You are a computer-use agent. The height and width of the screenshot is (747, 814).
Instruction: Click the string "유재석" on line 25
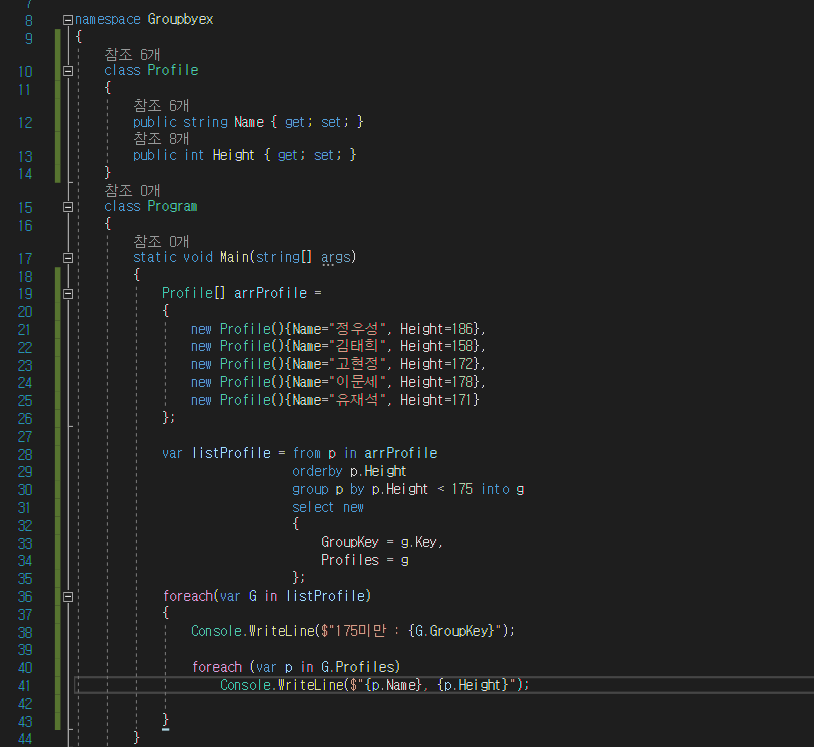pyautogui.click(x=357, y=400)
